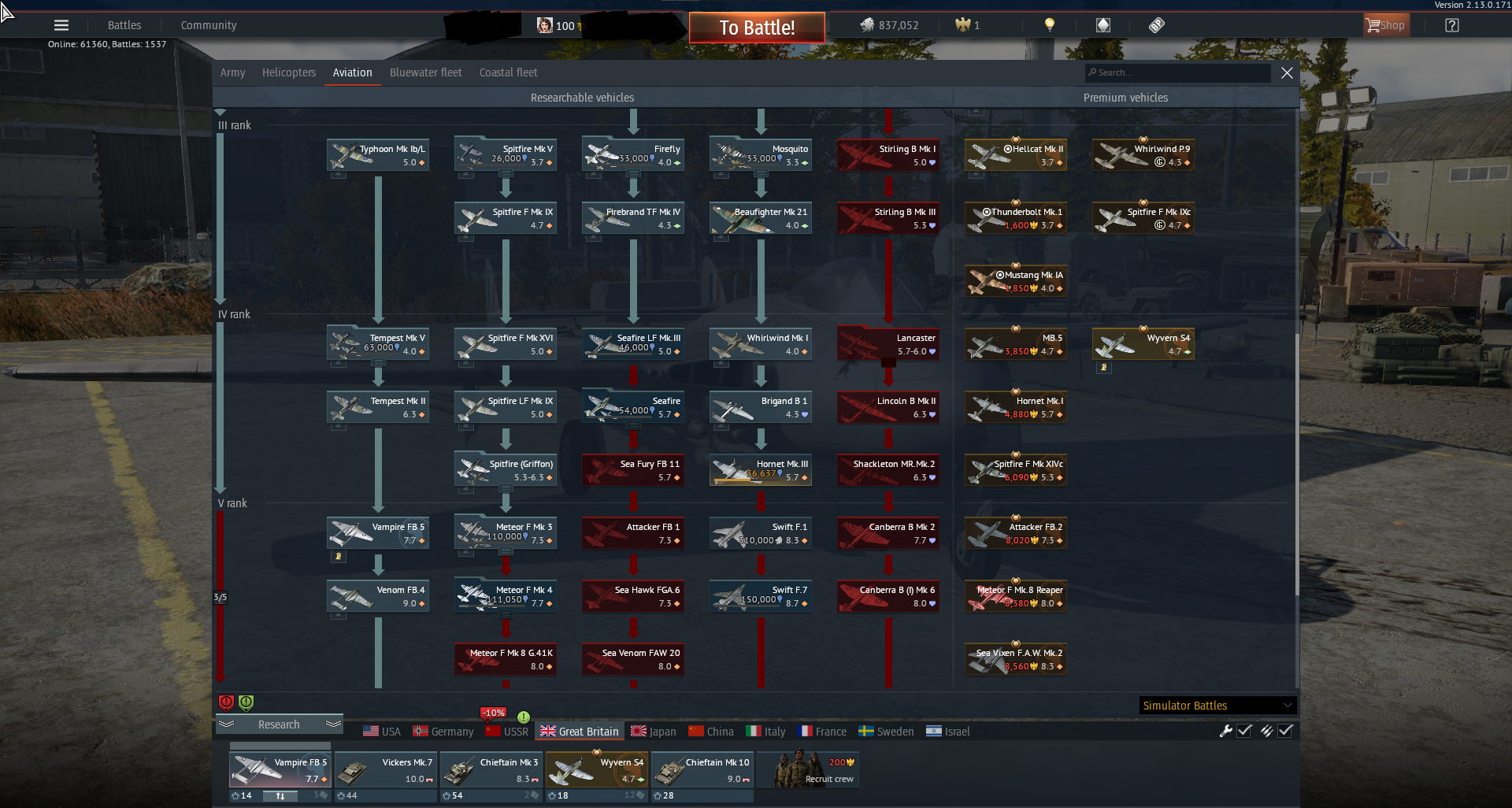Select the Sea Vixen F.A.W. Mk.2 card
The width and height of the screenshot is (1512, 808).
tap(1016, 659)
